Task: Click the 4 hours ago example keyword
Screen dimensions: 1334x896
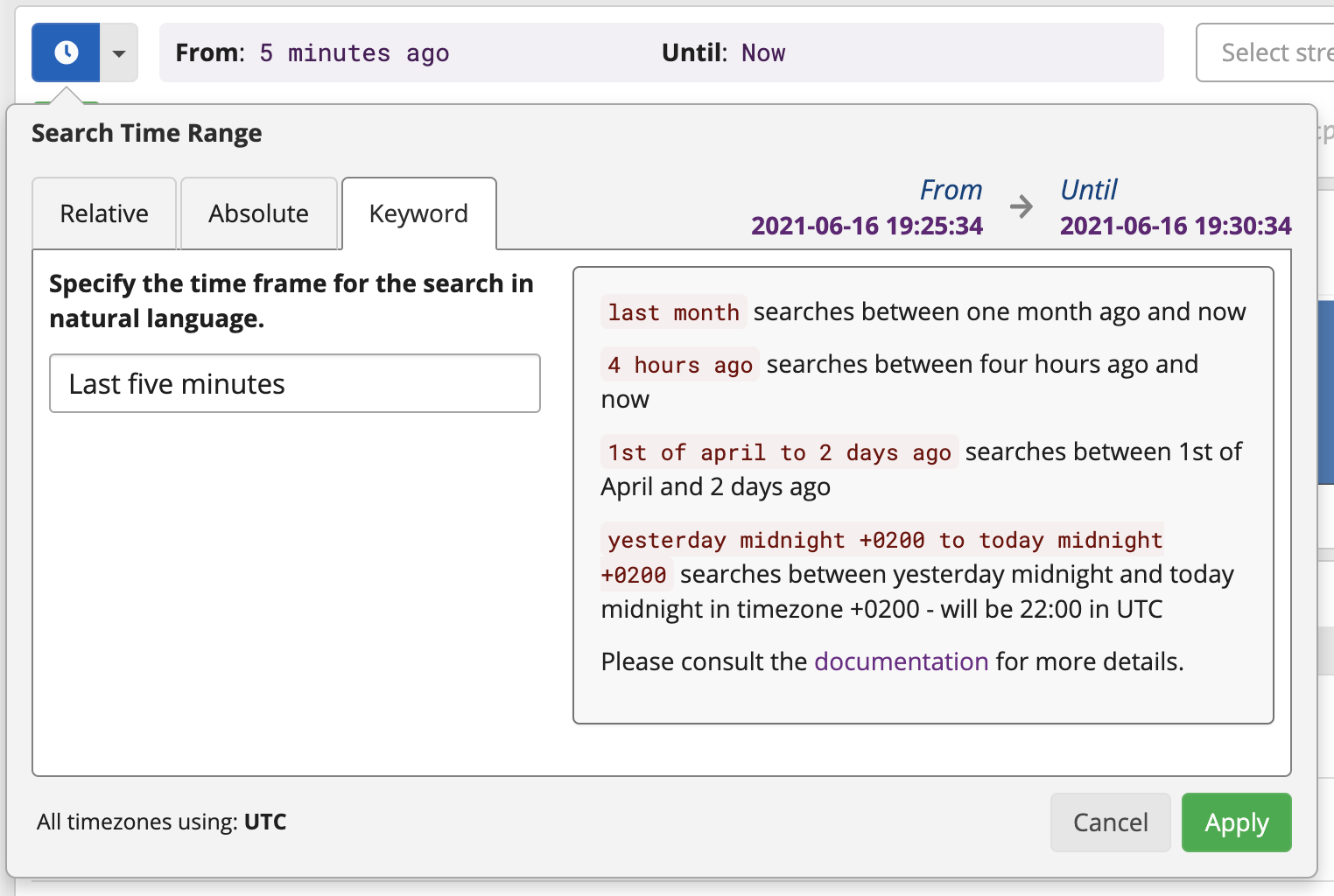Action: pos(679,364)
